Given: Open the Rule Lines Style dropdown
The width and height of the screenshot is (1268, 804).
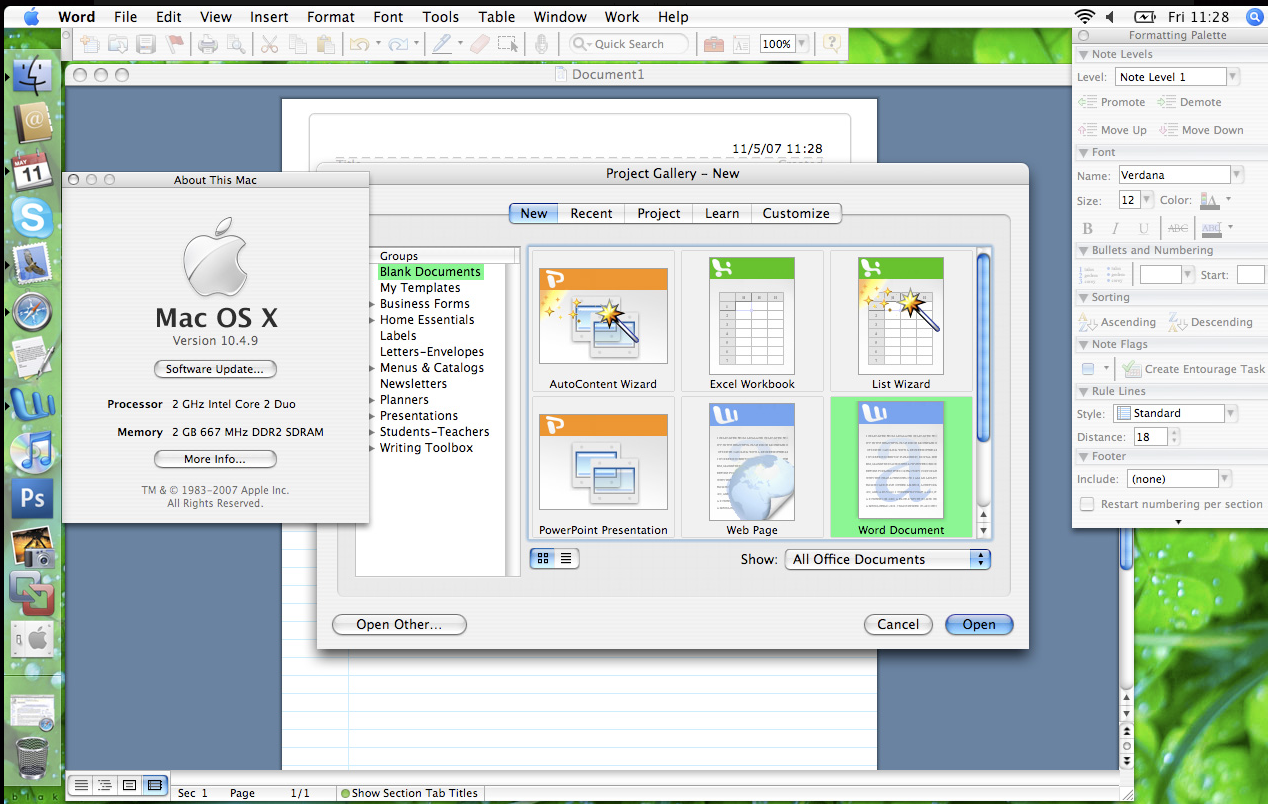Looking at the screenshot, I should point(1232,413).
